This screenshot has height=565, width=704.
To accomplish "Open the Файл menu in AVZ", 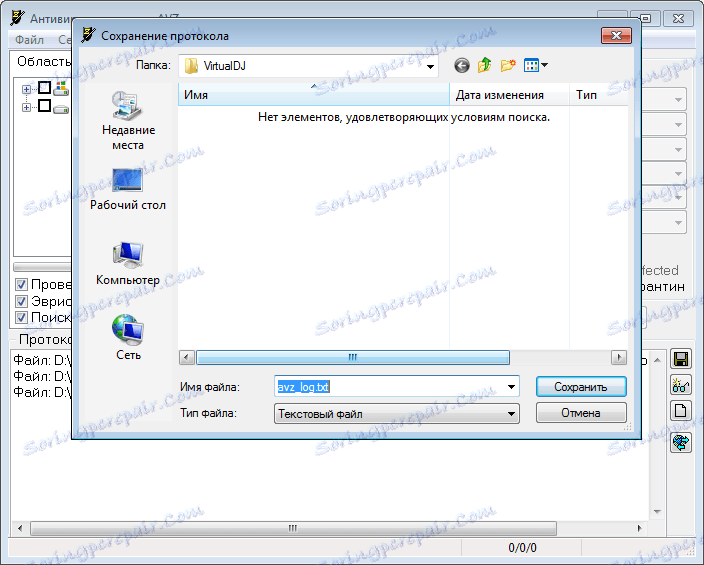I will pos(29,40).
